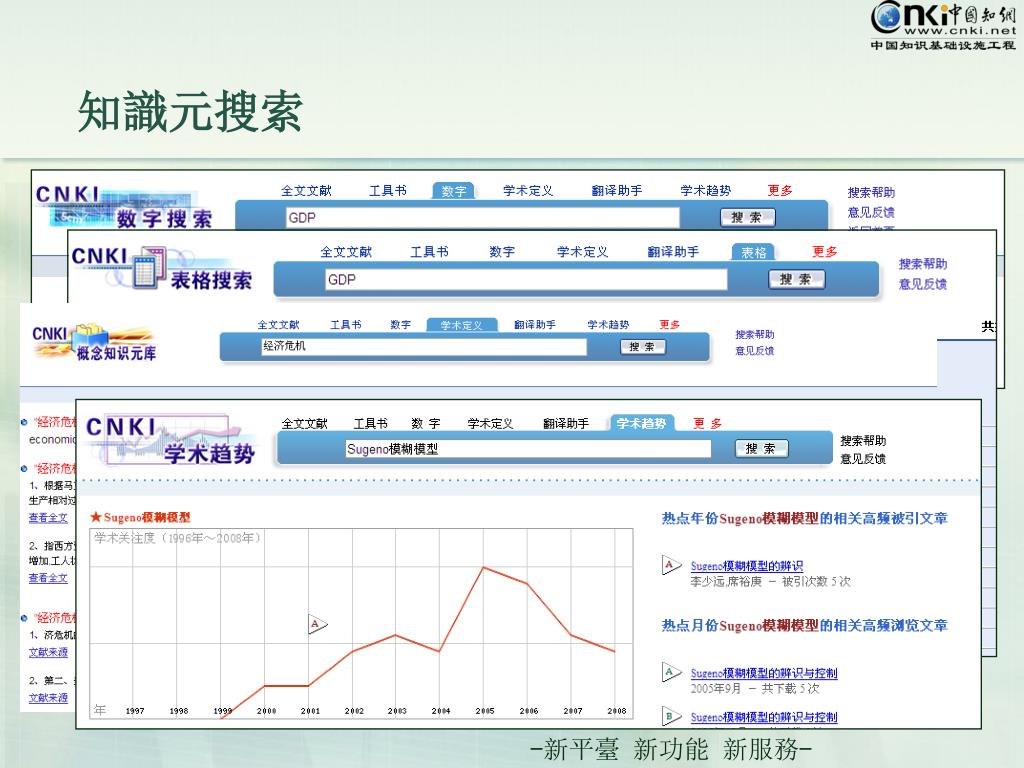This screenshot has width=1024, height=768.
Task: Click 查看全文 under the entry starting 1、根据马
Action: coord(48,518)
